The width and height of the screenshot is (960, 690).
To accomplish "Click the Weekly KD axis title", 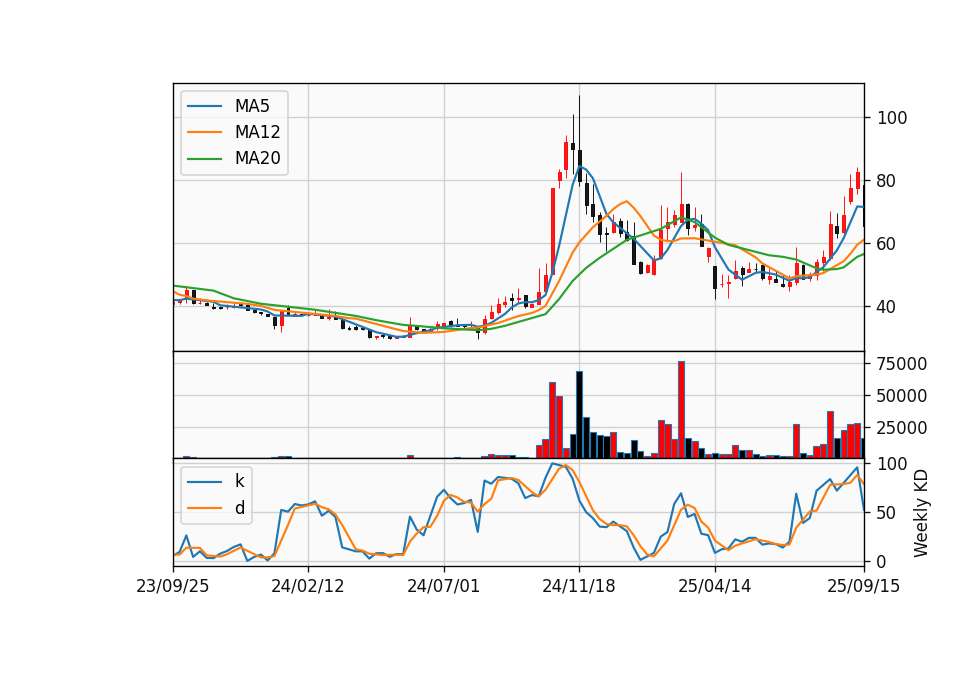I will point(921,513).
